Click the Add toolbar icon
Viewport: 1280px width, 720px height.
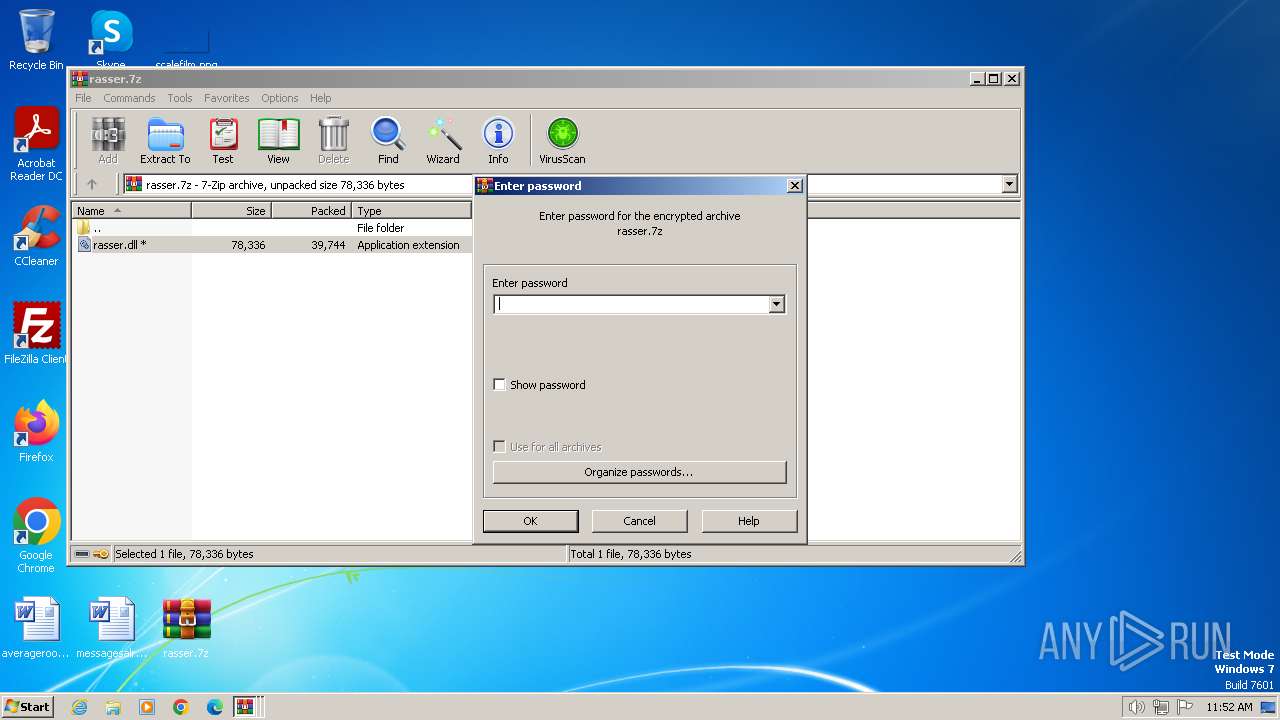[108, 140]
